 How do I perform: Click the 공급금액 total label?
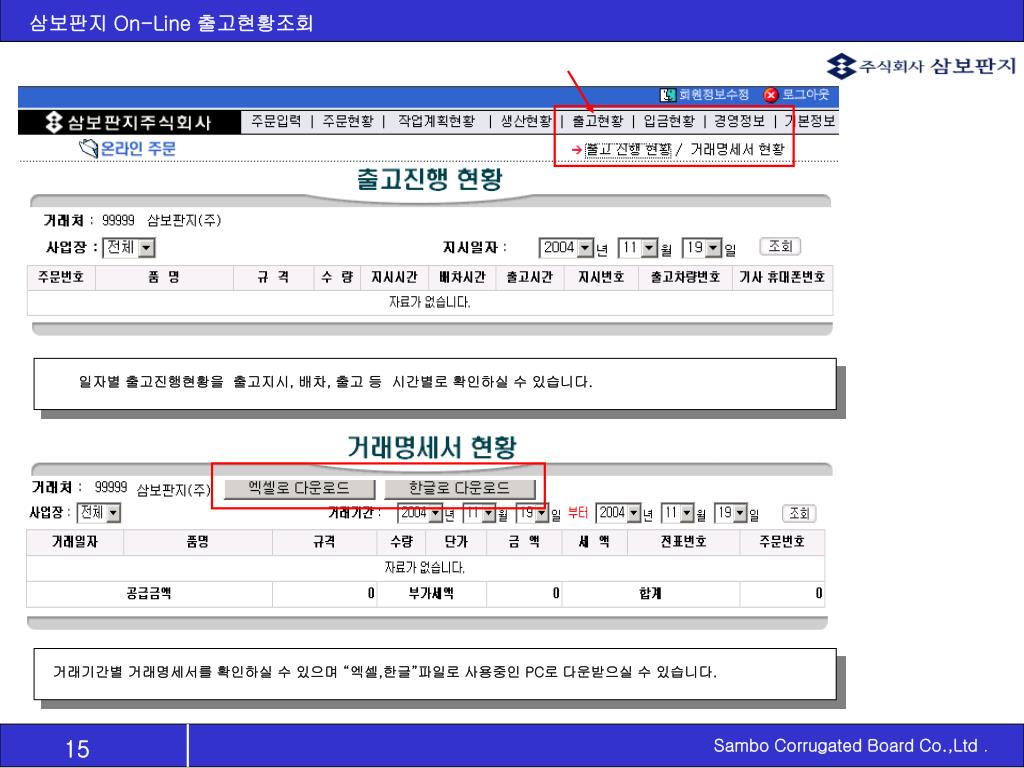pos(149,594)
